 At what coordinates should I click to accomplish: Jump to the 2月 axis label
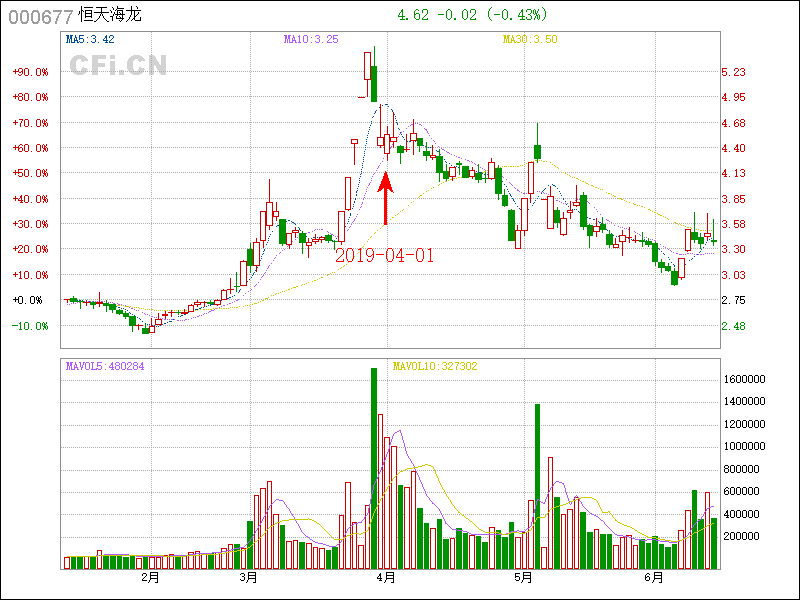coord(150,578)
